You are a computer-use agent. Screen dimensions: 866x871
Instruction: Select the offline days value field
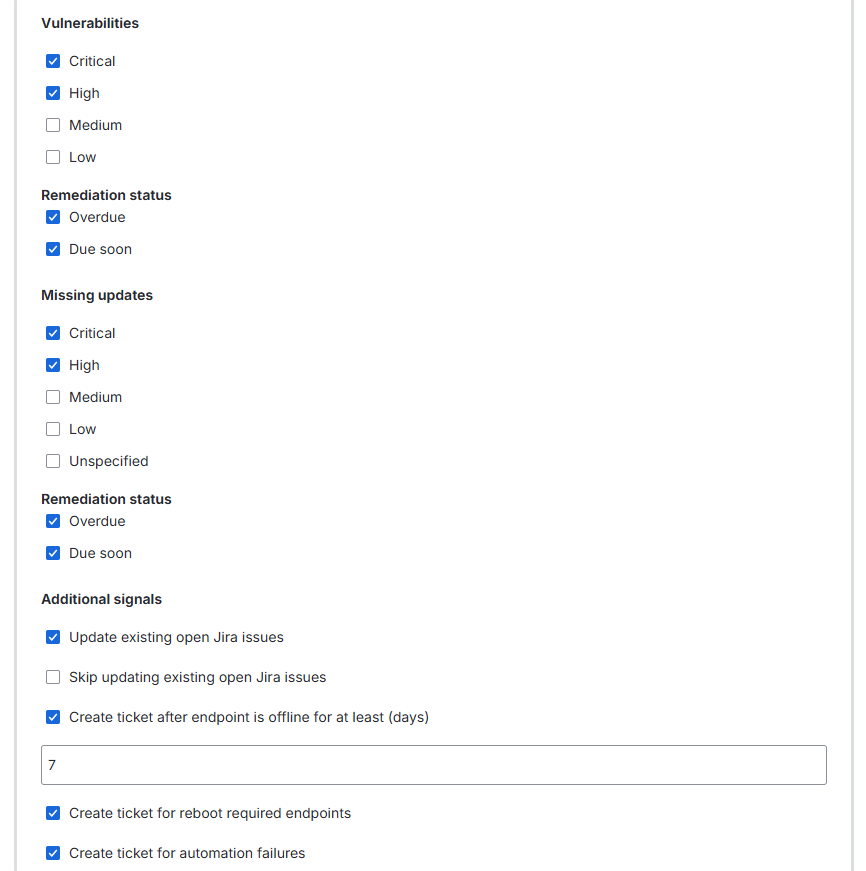pos(433,764)
